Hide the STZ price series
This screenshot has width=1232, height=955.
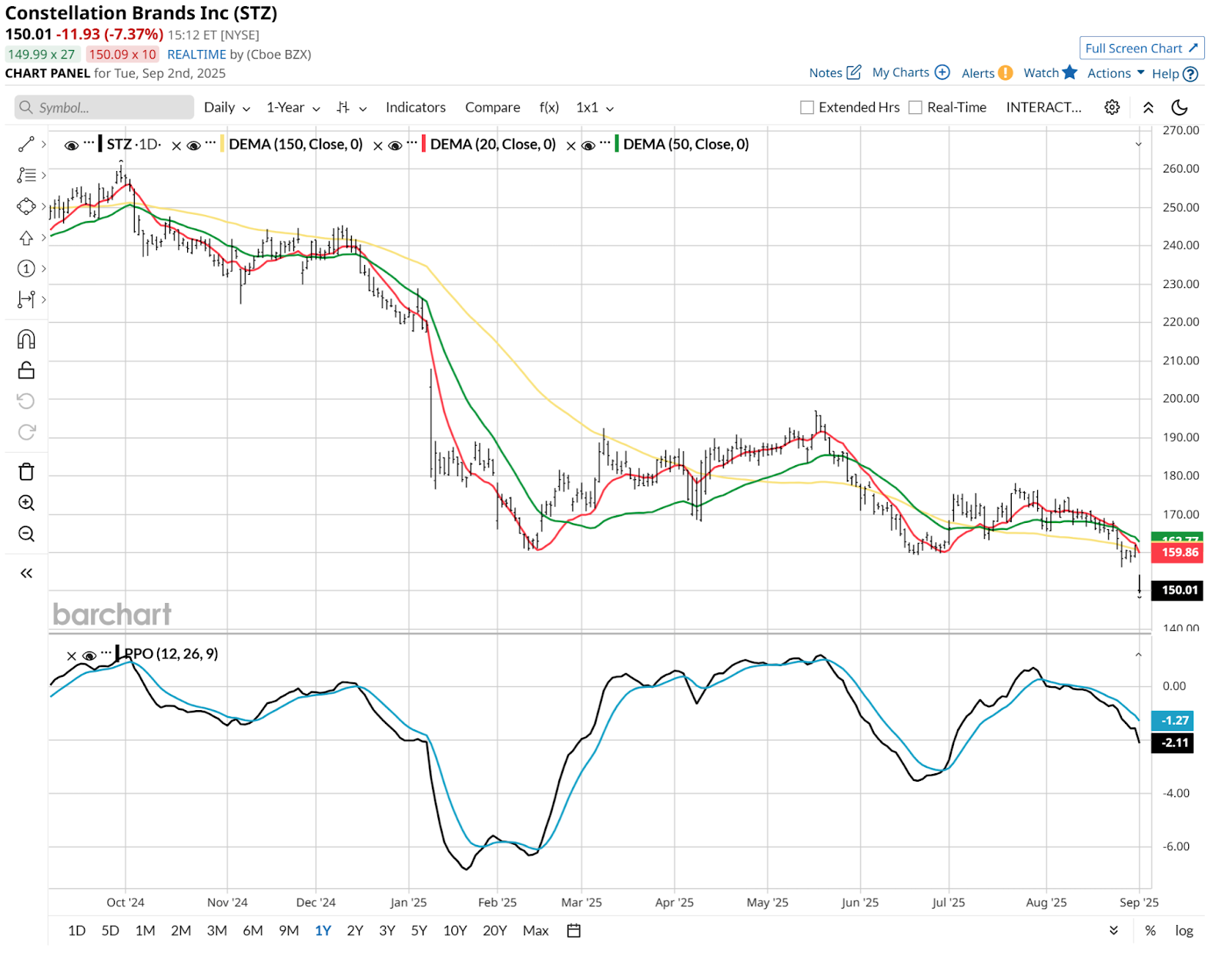point(72,145)
